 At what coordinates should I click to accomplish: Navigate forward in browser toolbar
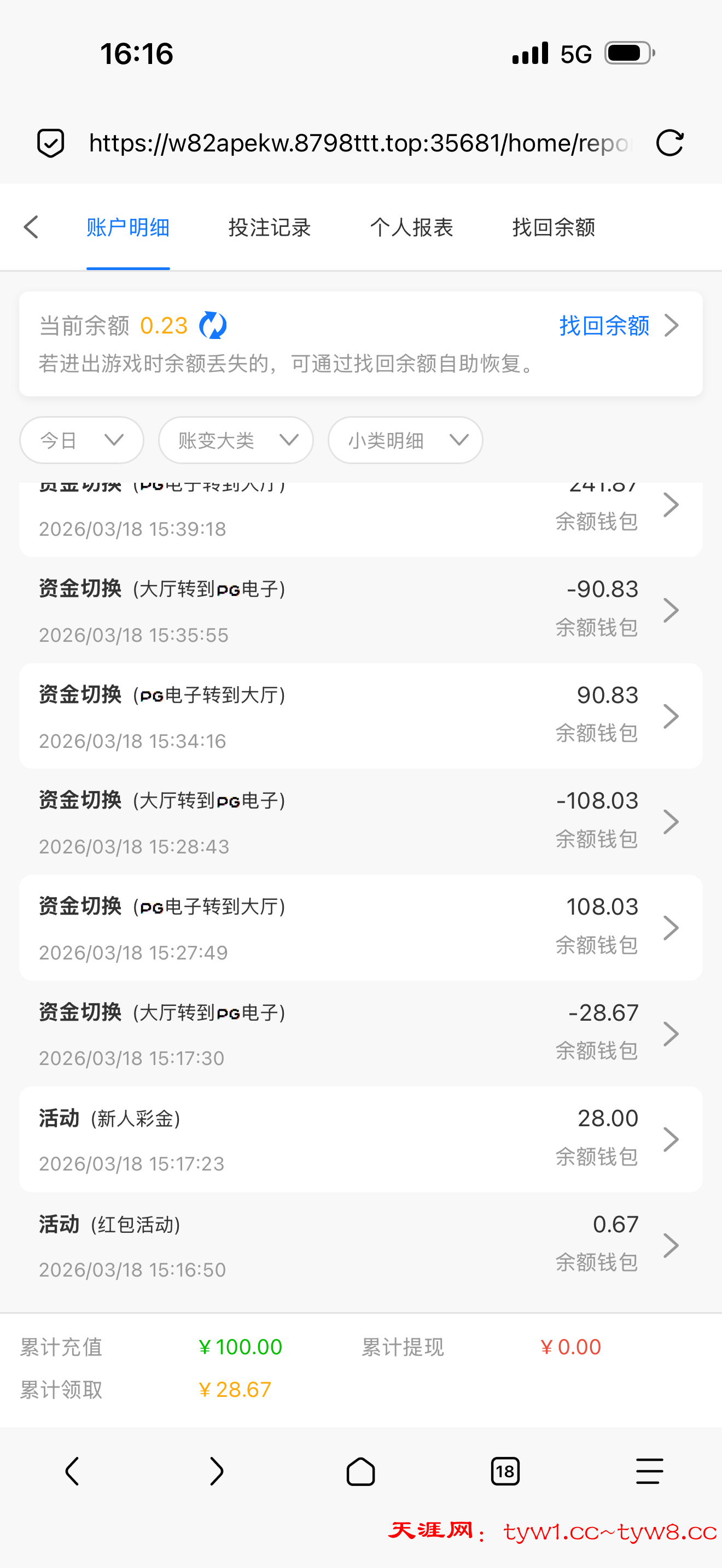[216, 1472]
